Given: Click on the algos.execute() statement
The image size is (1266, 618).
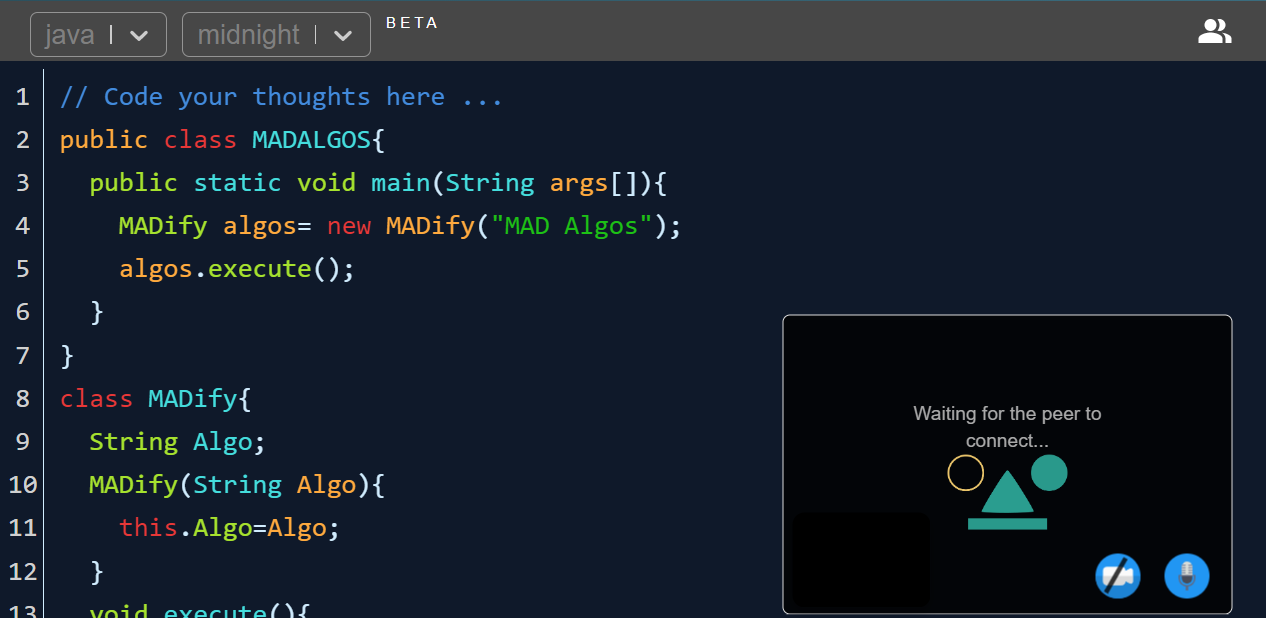Looking at the screenshot, I should (x=236, y=269).
